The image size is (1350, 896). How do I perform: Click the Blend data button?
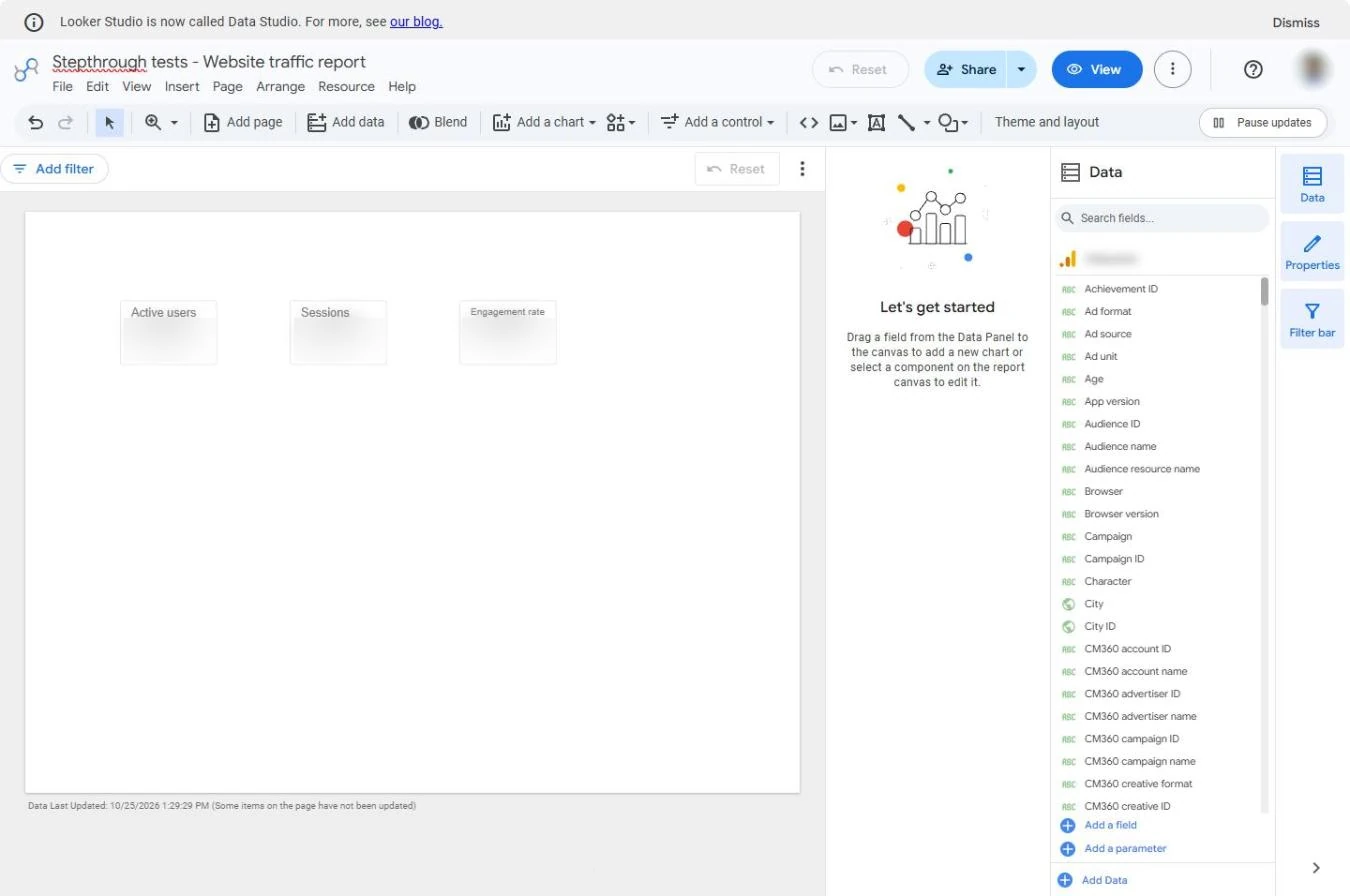click(x=438, y=122)
